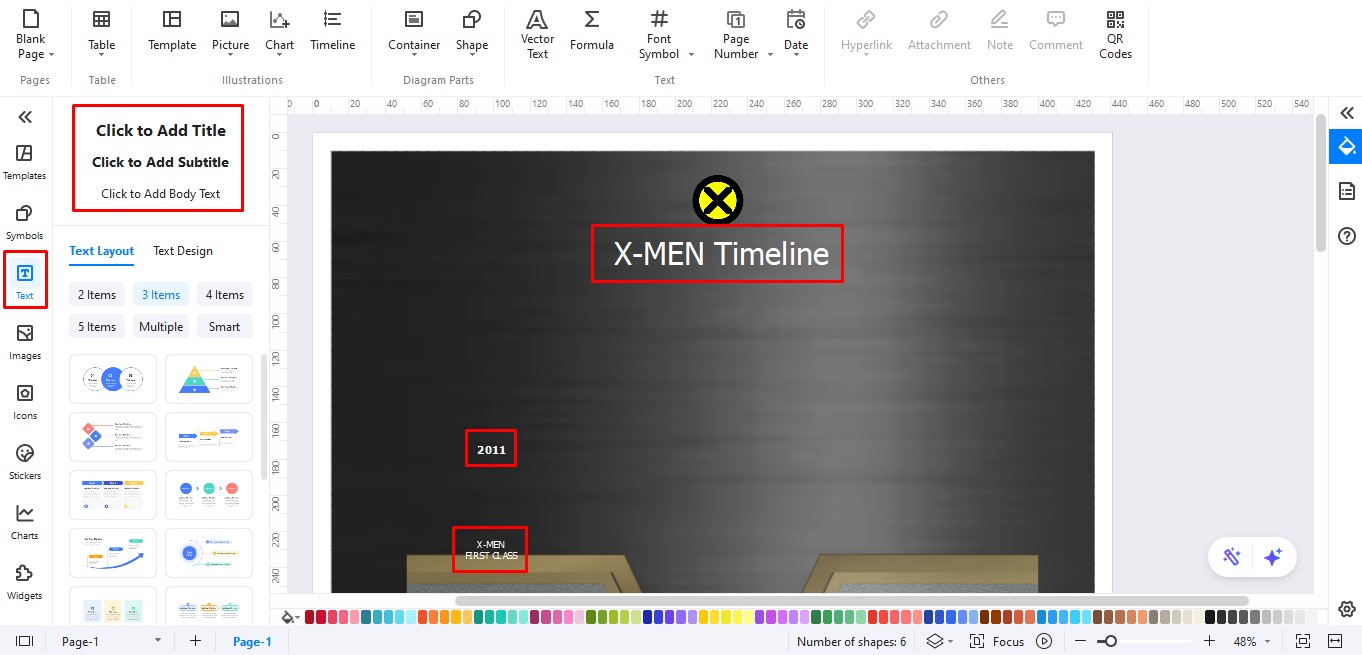Open the Page Number dropdown arrow
The width and height of the screenshot is (1362, 655).
coord(770,55)
